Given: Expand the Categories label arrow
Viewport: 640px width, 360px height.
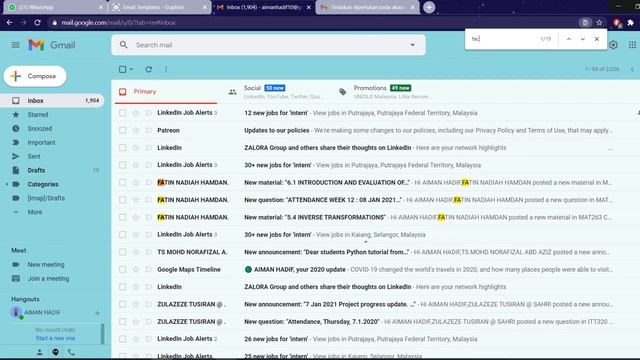Looking at the screenshot, I should pyautogui.click(x=7, y=184).
